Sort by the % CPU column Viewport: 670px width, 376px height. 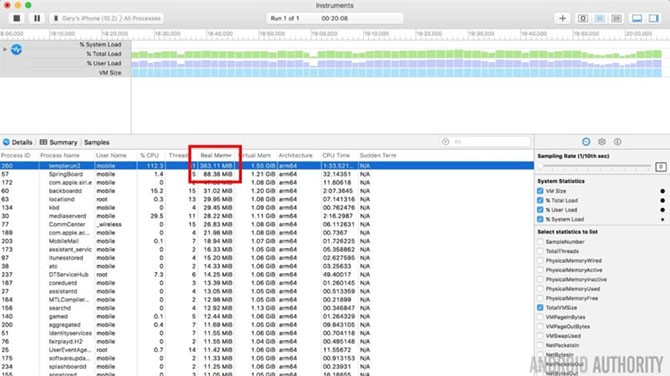150,156
